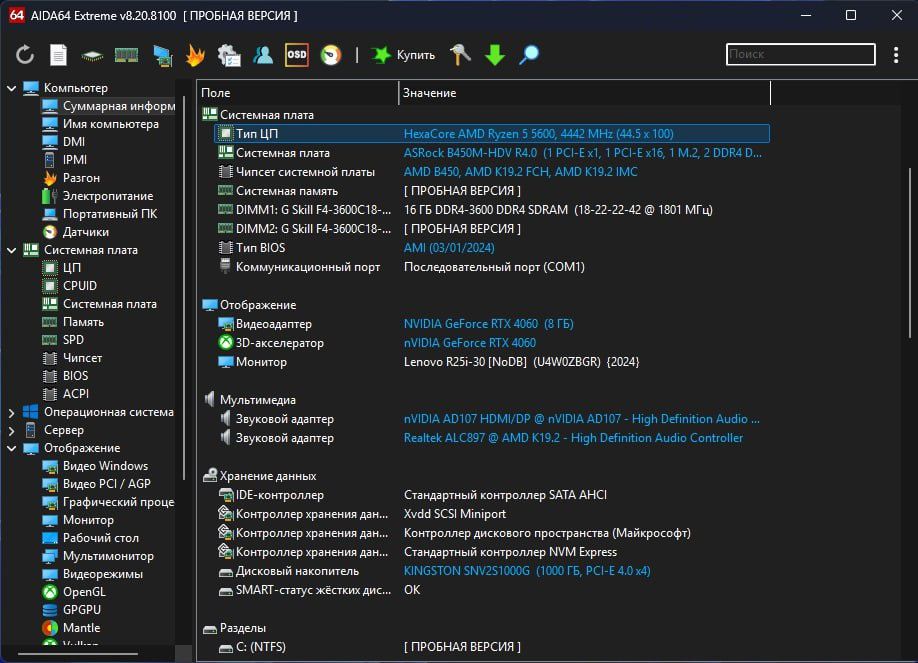Open the NVIDIA GeForce RTX 4060 (8 ГБ) link

point(488,324)
